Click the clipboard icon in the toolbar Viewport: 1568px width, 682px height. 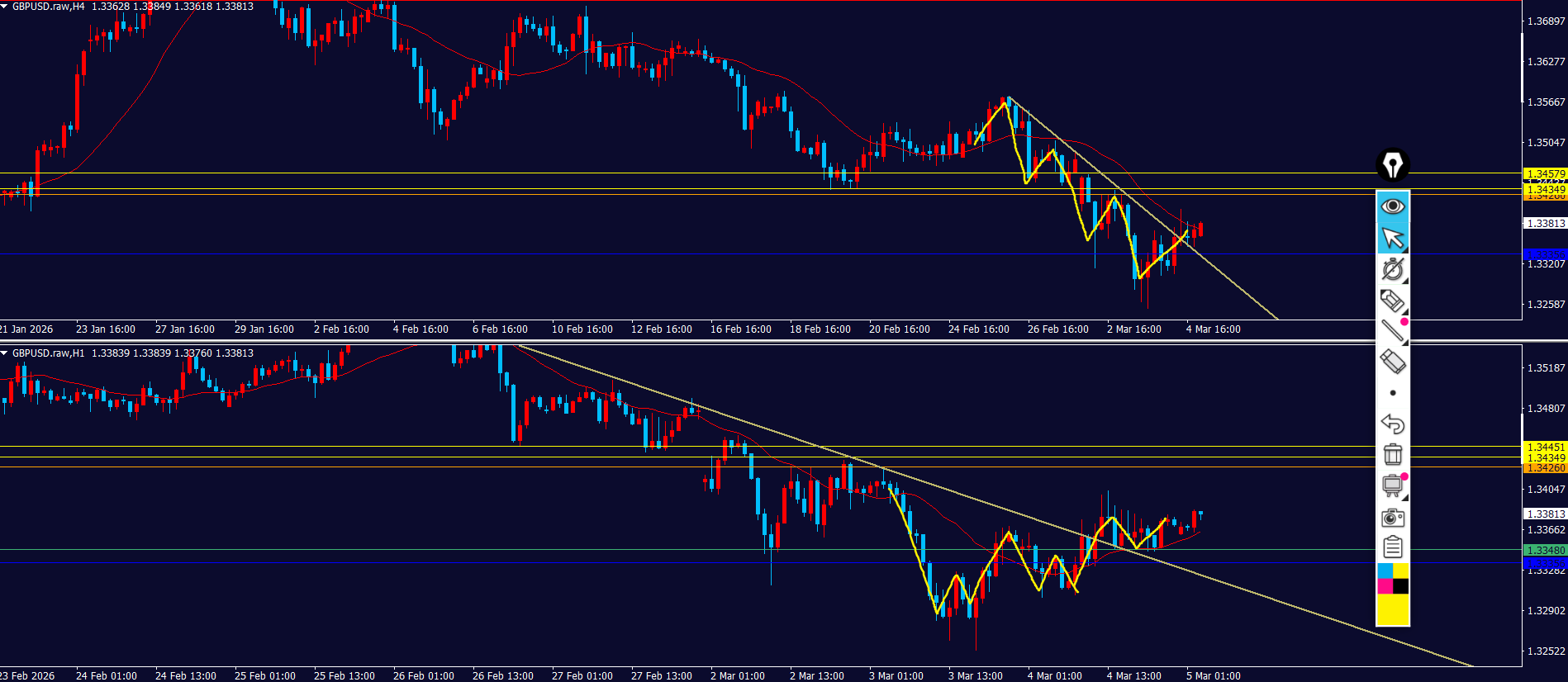(x=1393, y=547)
